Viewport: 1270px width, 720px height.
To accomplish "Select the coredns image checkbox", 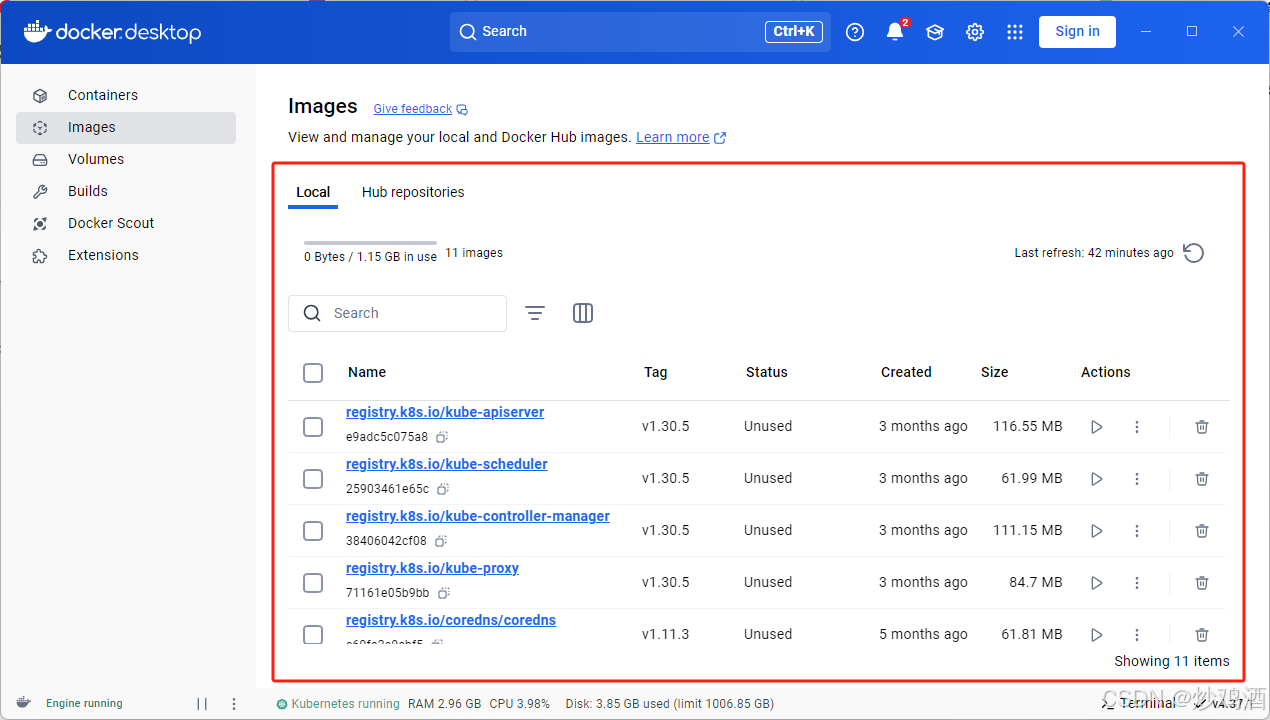I will point(313,635).
